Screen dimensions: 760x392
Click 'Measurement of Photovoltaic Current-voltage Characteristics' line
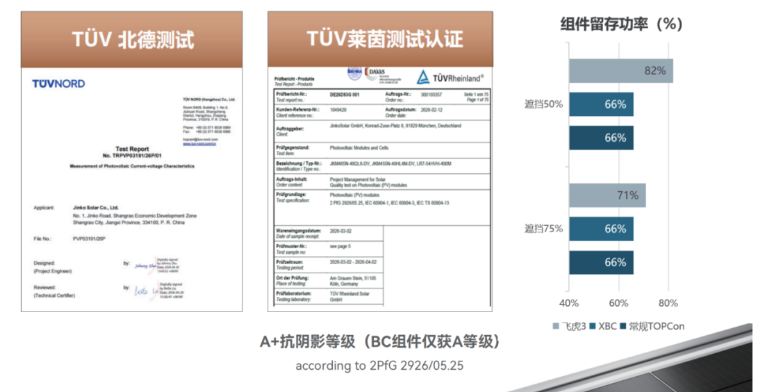(x=132, y=166)
